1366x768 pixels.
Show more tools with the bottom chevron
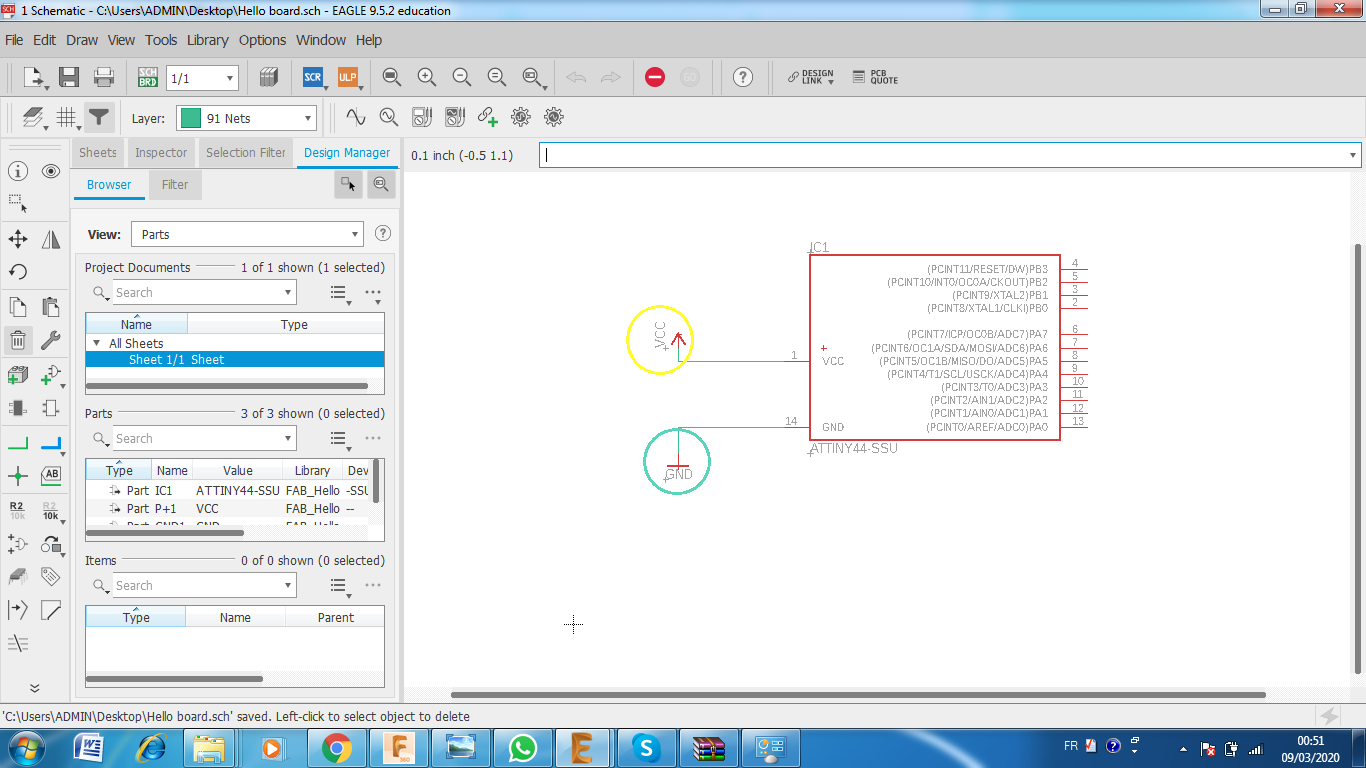tap(34, 688)
